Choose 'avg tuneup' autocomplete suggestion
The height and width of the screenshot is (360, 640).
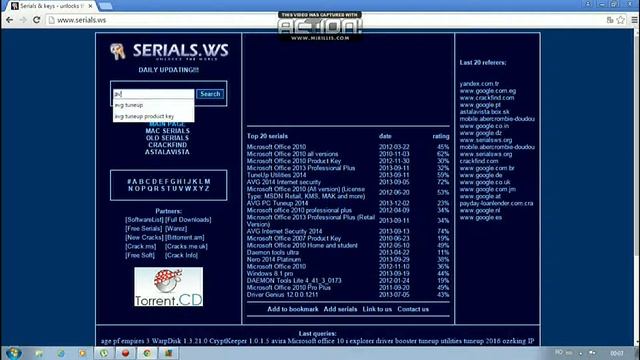(x=153, y=105)
